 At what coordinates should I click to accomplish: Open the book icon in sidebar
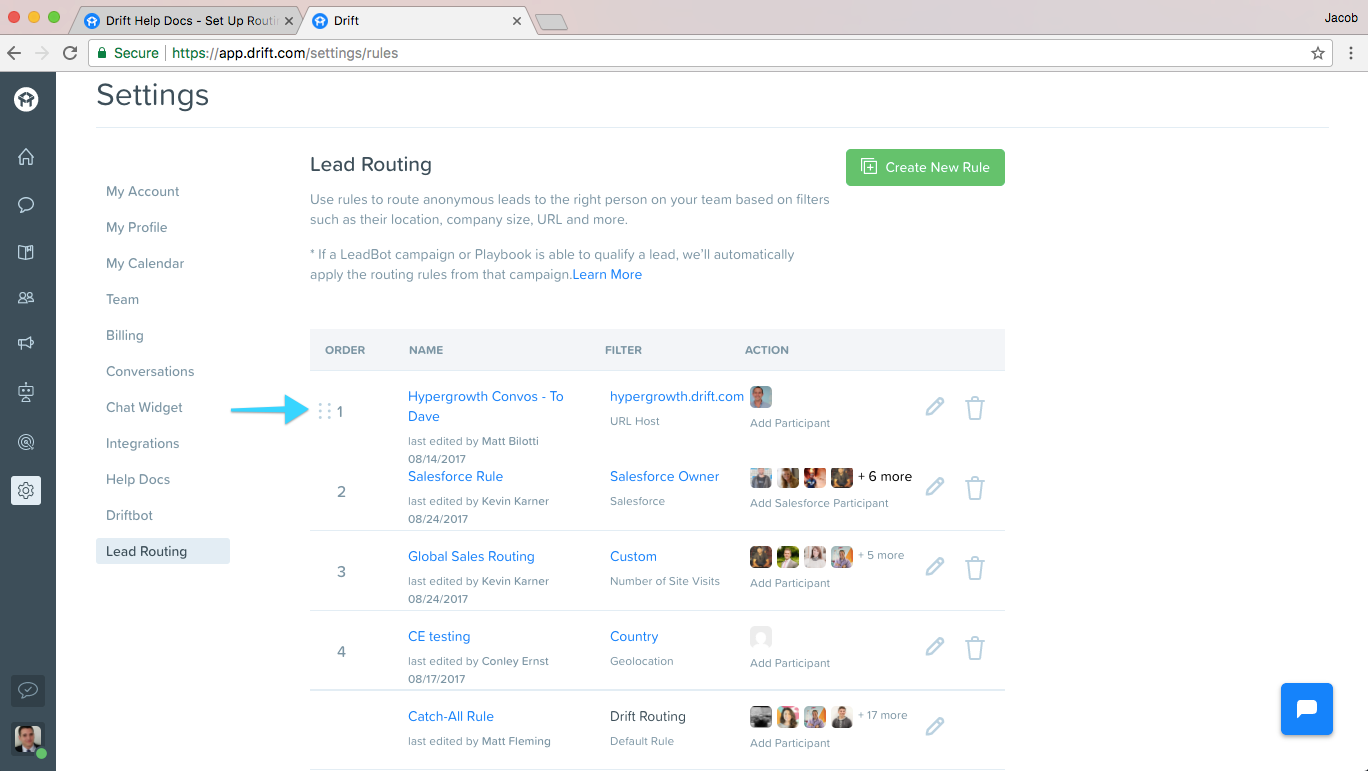point(26,252)
